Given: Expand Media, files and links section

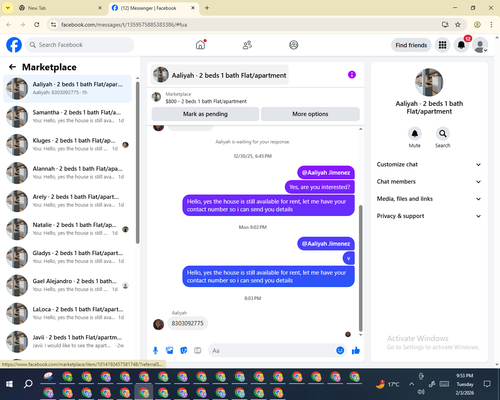Looking at the screenshot, I should coord(429,199).
